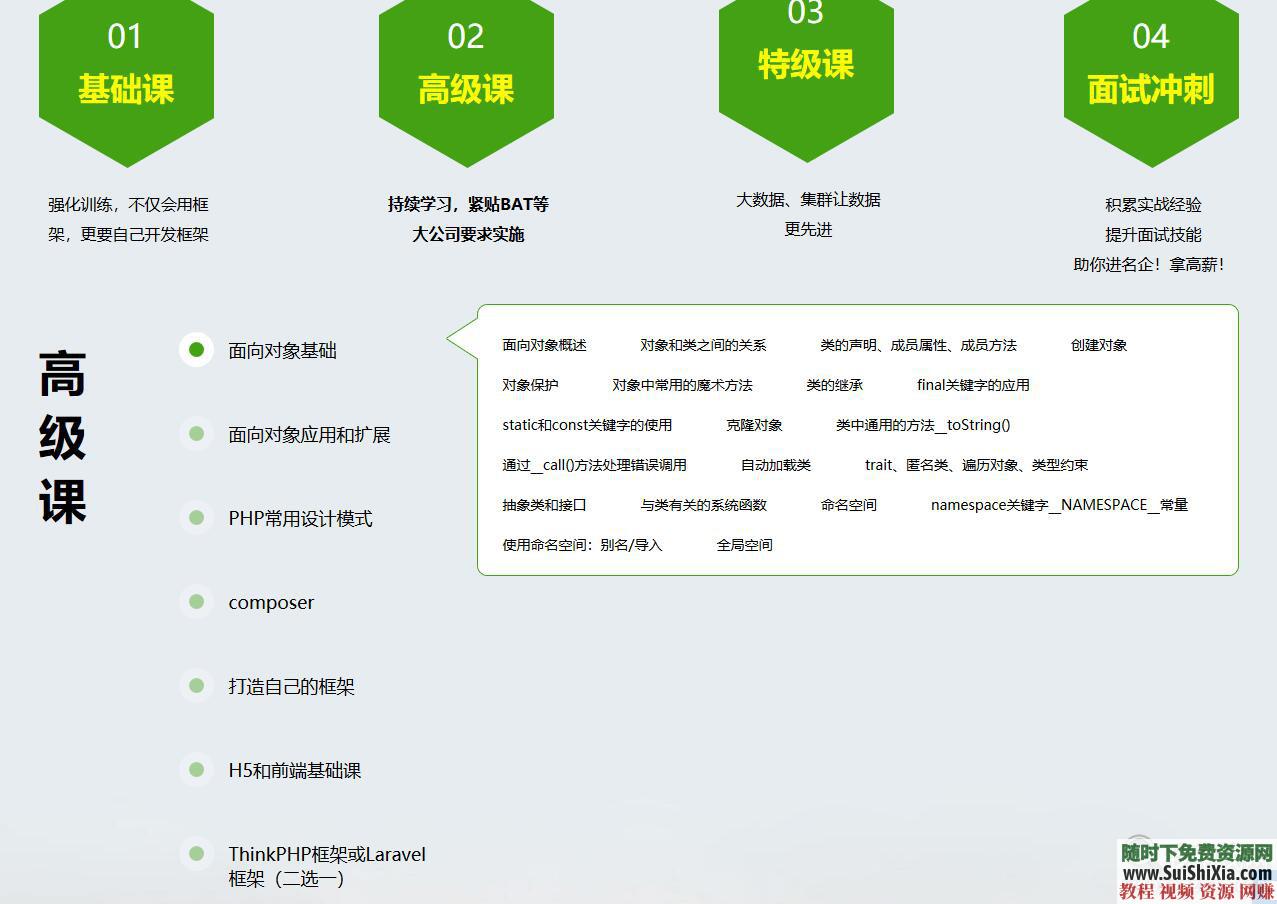Click the green dot beside ThinkPHP框架或Laravel框架
Screen dimensions: 1277x904
[x=196, y=854]
